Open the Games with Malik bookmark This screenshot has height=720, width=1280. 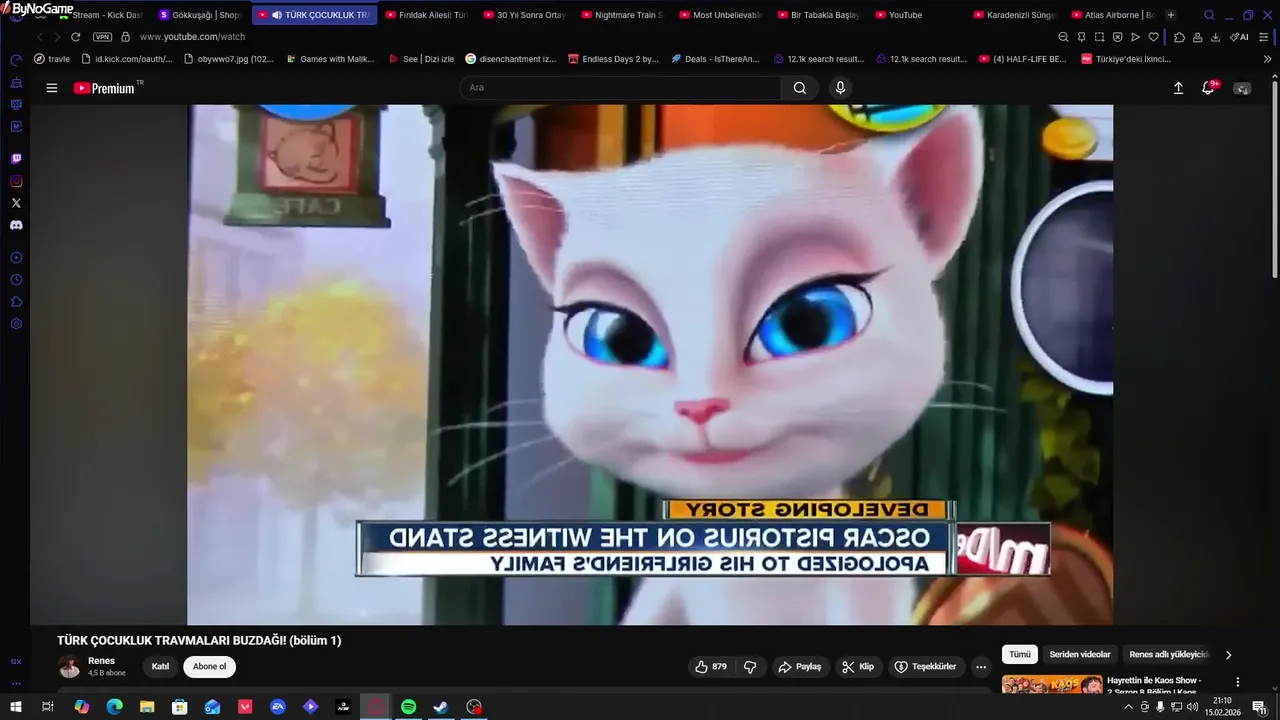click(x=330, y=59)
